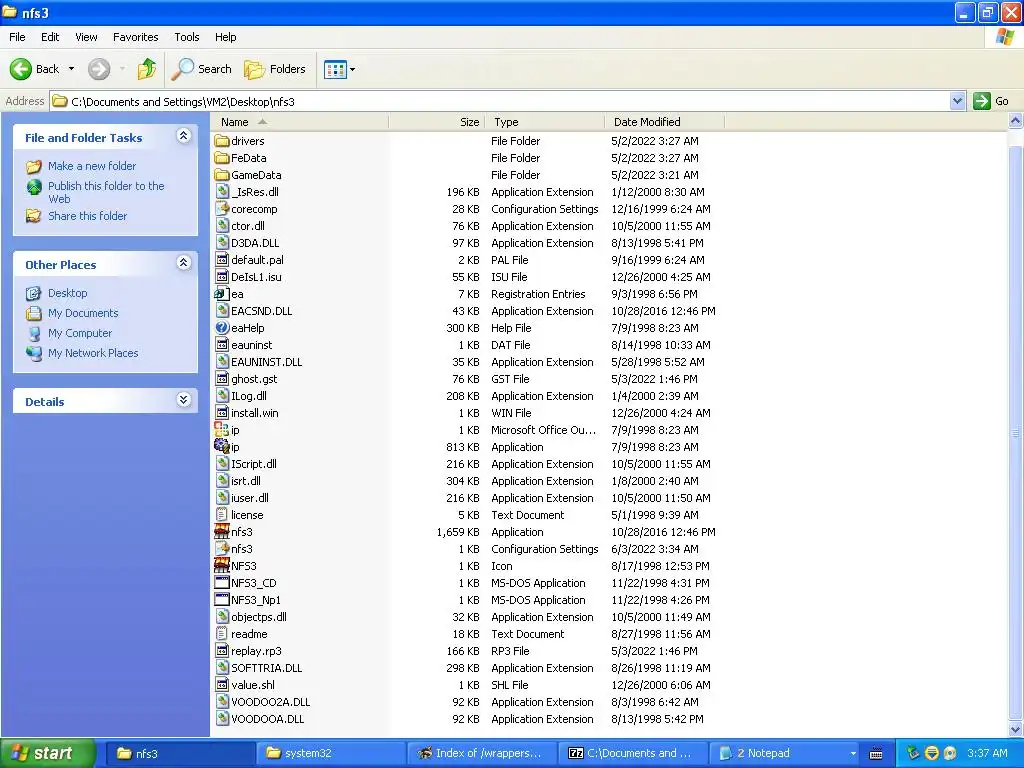Switch to system32 taskbar window
The image size is (1024, 768).
(329, 753)
